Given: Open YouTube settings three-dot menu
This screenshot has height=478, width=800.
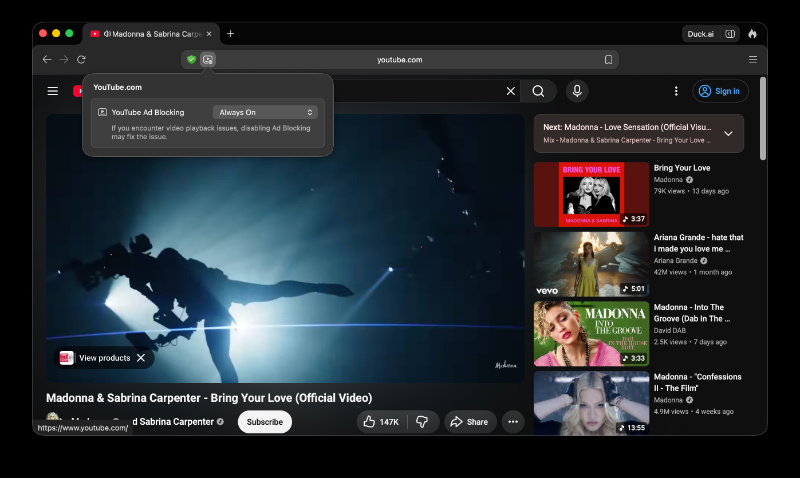Looking at the screenshot, I should [x=676, y=91].
